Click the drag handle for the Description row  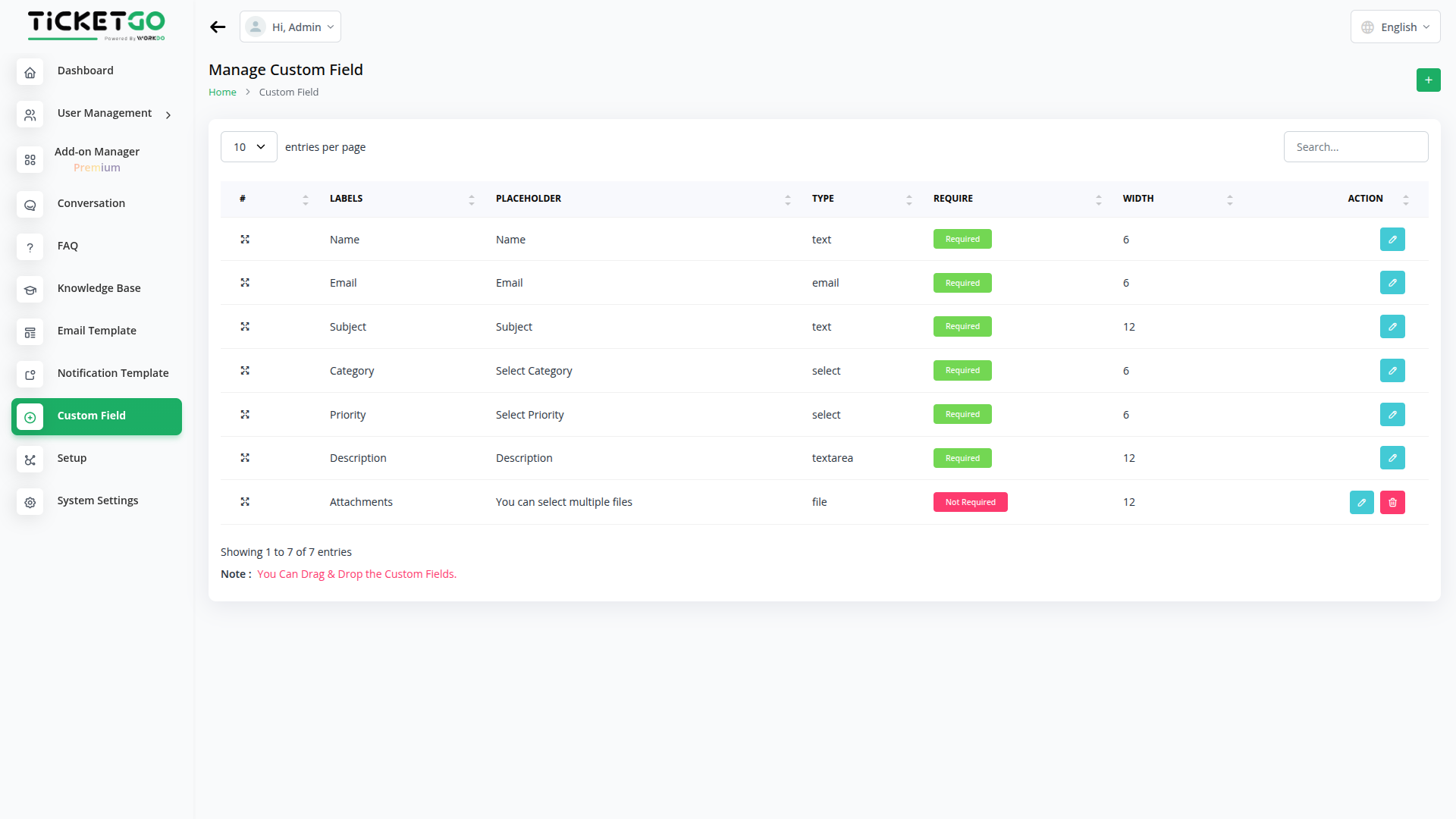[245, 458]
